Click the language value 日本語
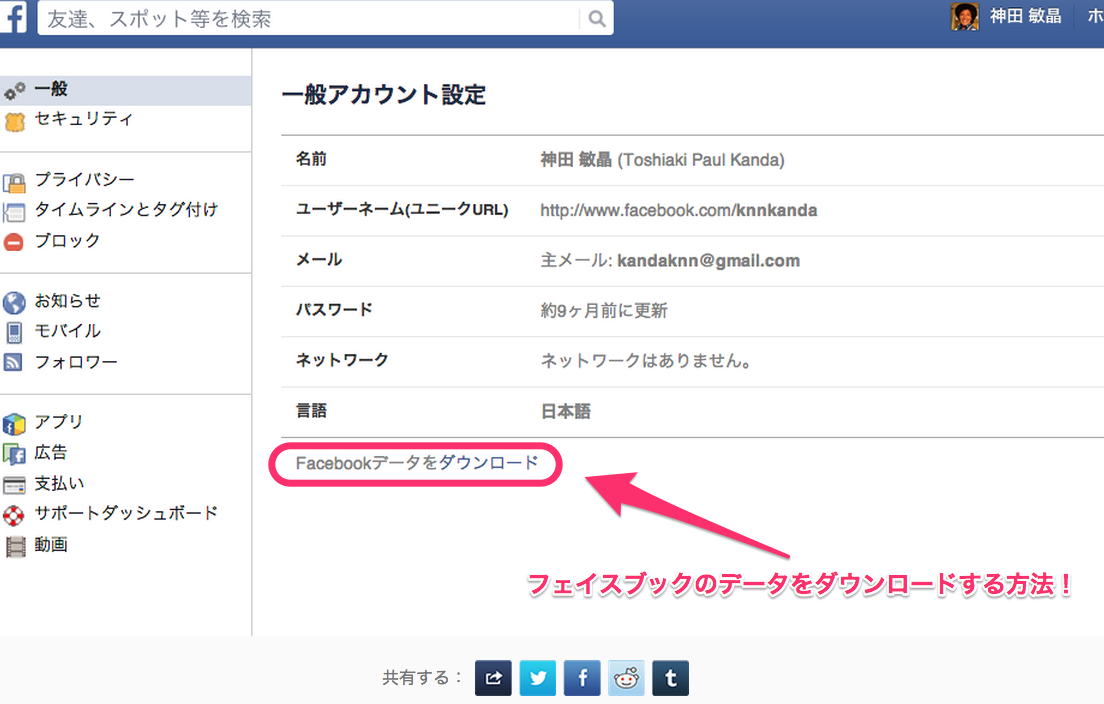Screen dimensions: 1104x704 (x=565, y=411)
